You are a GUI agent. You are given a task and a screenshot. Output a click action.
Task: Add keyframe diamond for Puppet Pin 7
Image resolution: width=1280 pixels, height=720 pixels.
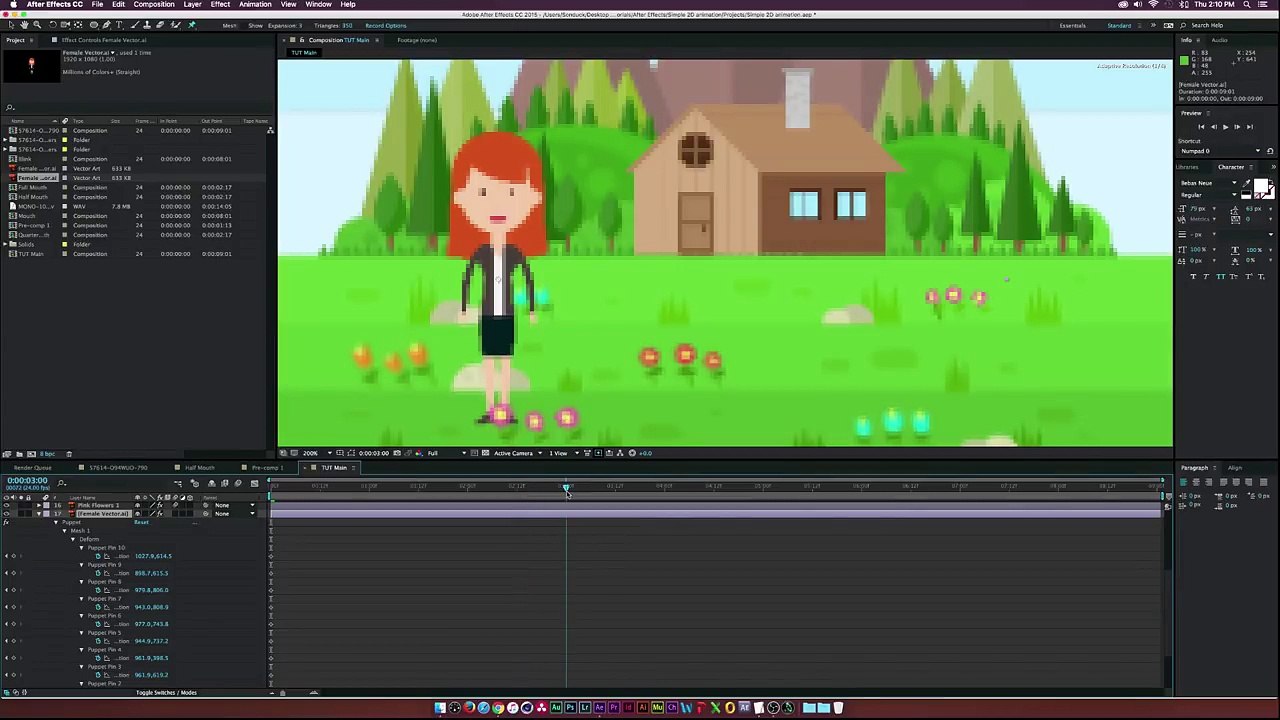click(14, 607)
